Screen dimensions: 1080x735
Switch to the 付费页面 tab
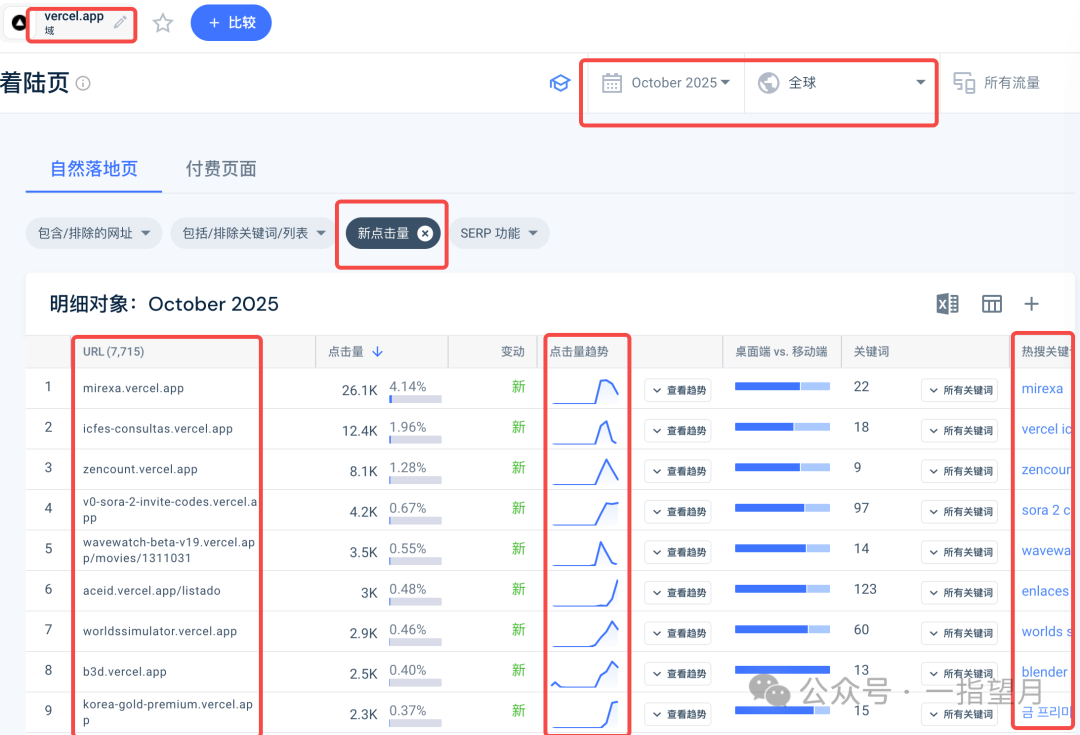click(221, 169)
